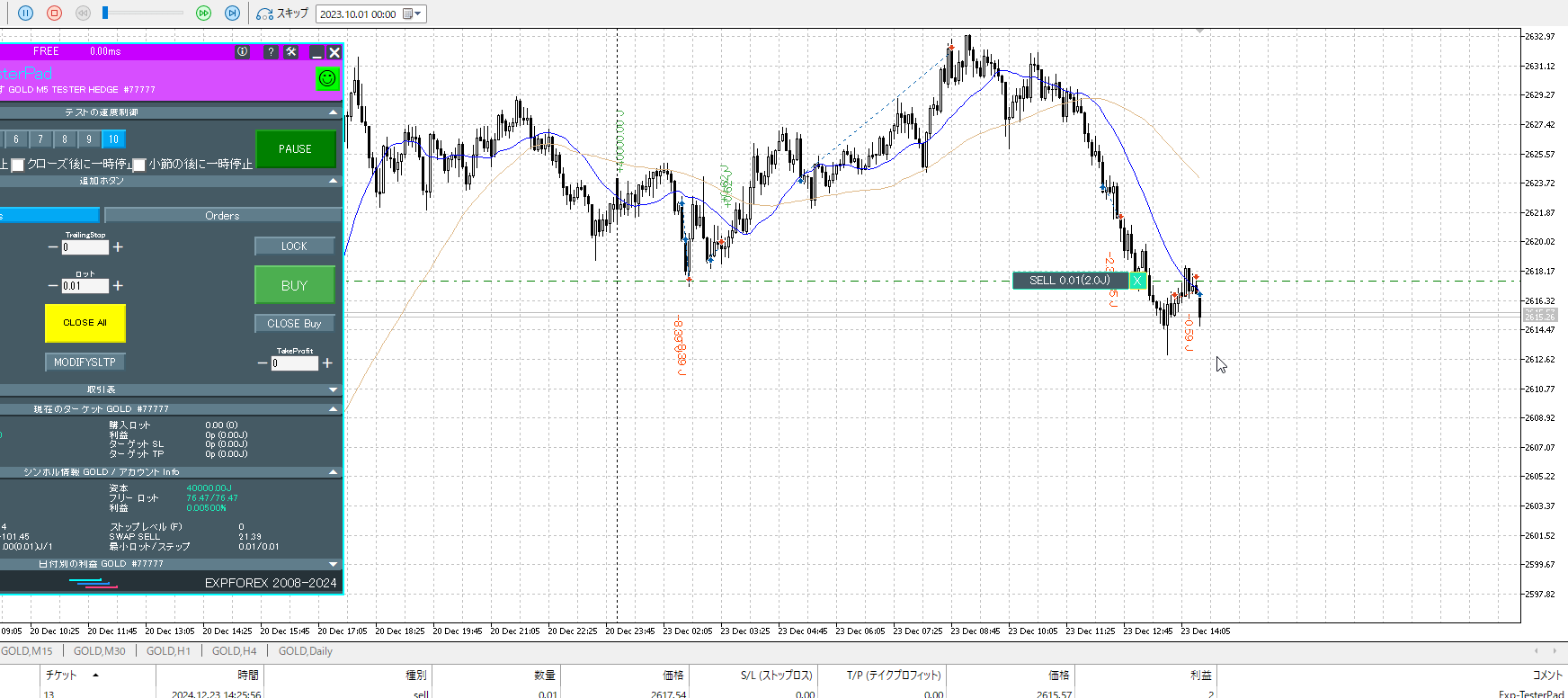Viewport: 1568px width, 698px height.
Task: Select speed level 8
Action: (65, 139)
